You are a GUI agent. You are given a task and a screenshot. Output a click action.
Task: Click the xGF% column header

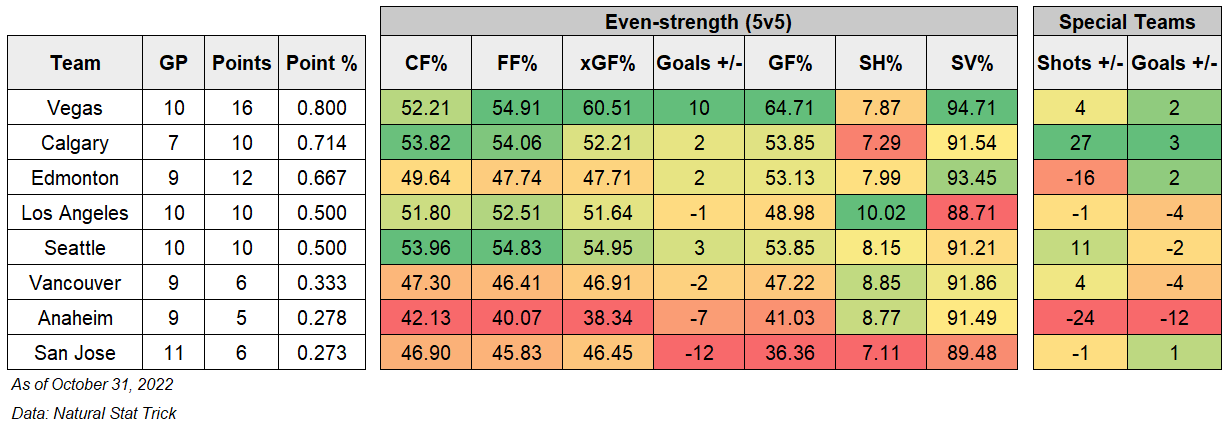tap(608, 63)
